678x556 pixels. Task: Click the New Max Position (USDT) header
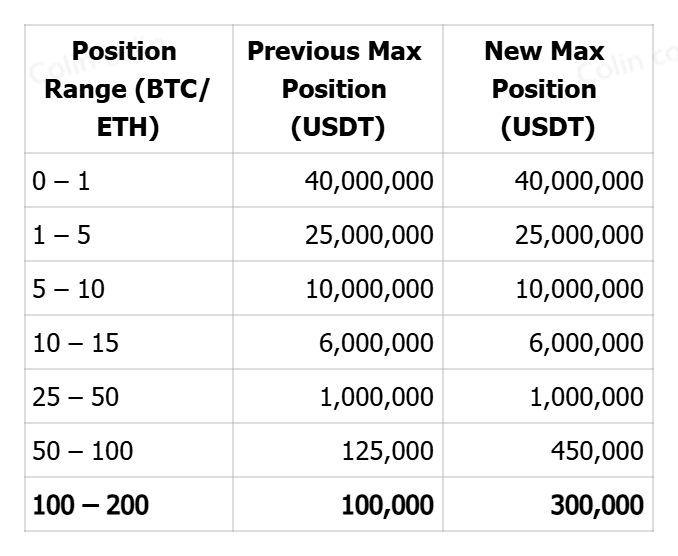pos(543,89)
